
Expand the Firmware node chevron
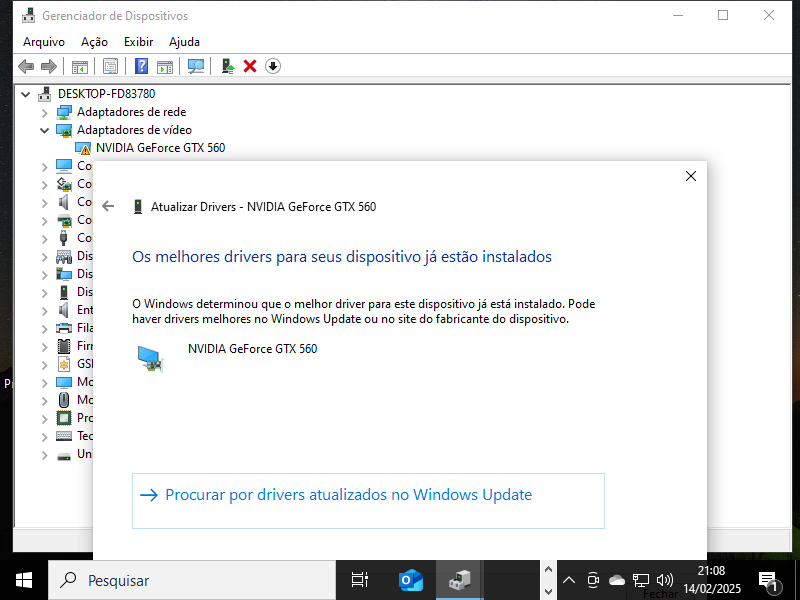click(x=44, y=346)
